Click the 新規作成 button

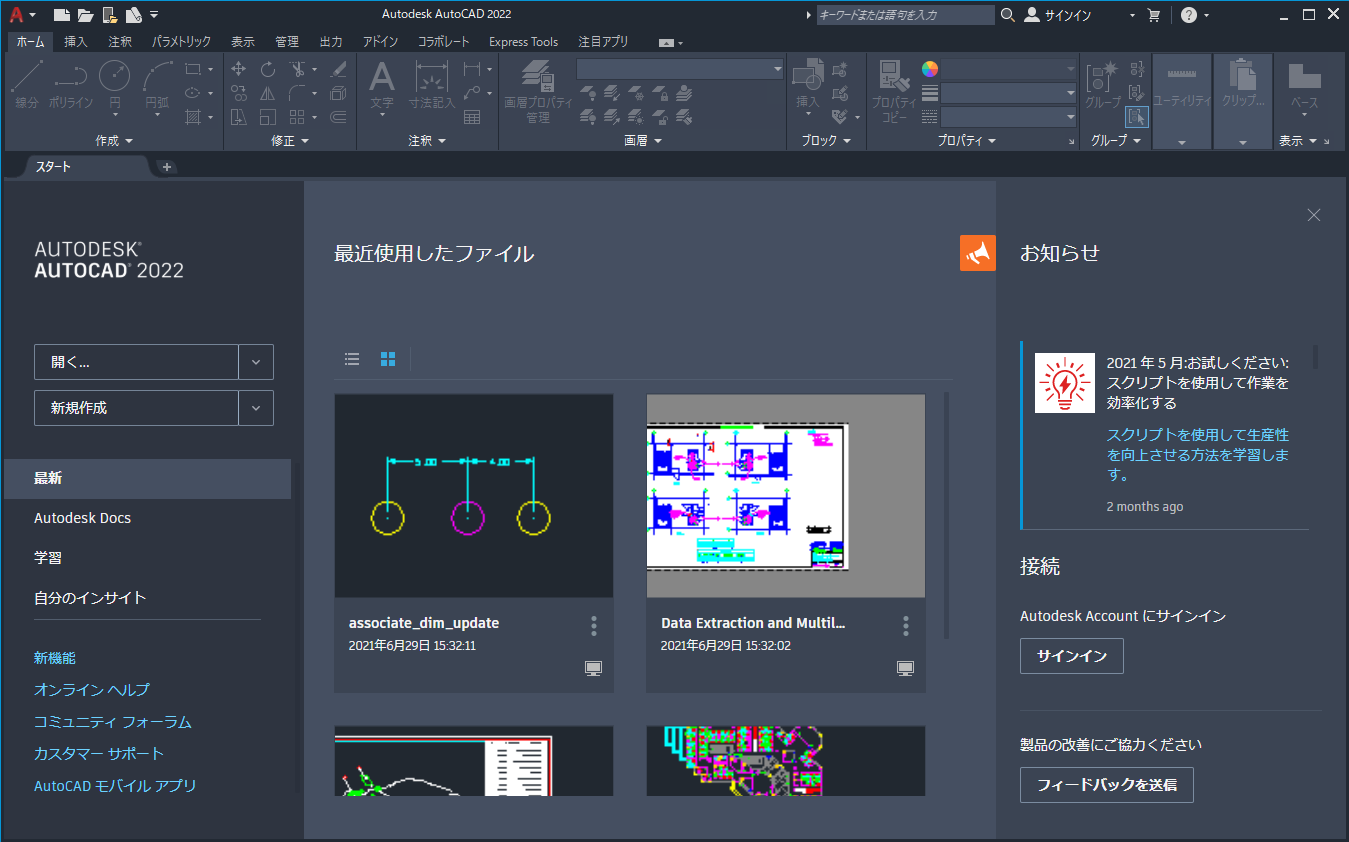136,408
